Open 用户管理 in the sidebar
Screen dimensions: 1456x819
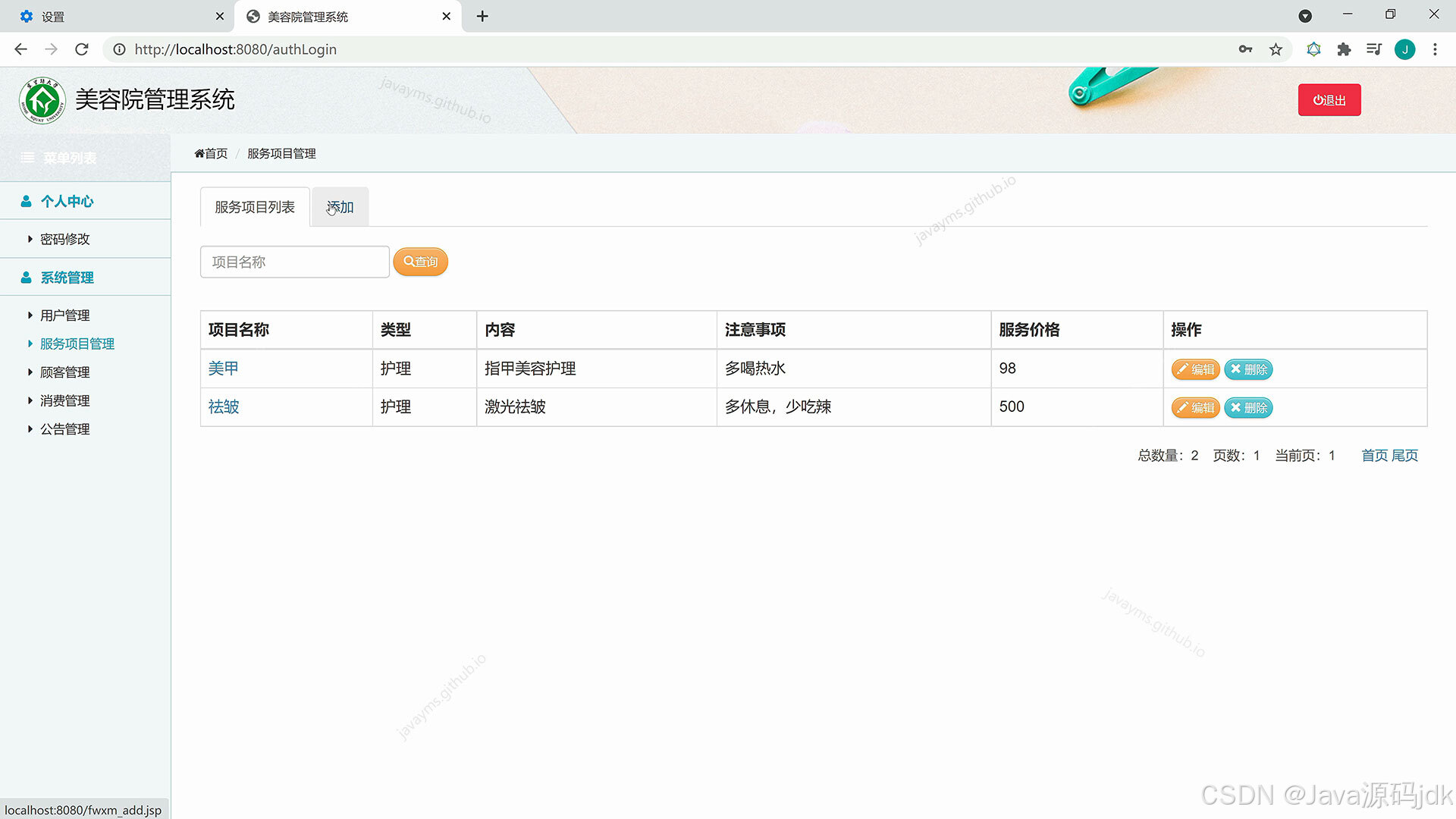[x=64, y=315]
